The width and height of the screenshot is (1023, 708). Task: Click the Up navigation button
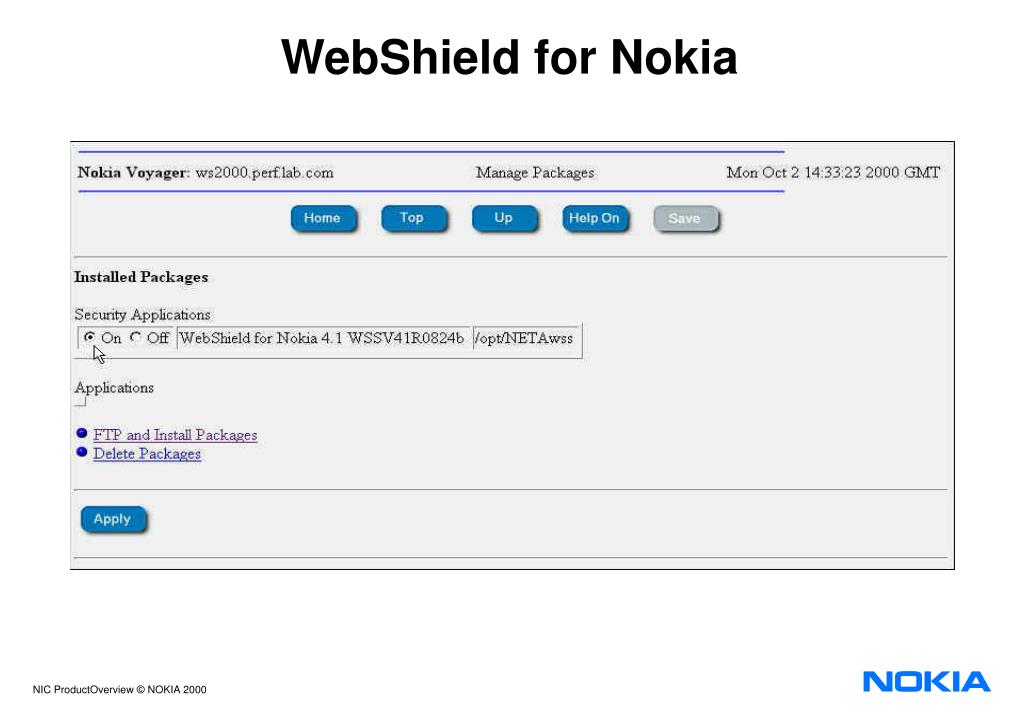coord(504,218)
